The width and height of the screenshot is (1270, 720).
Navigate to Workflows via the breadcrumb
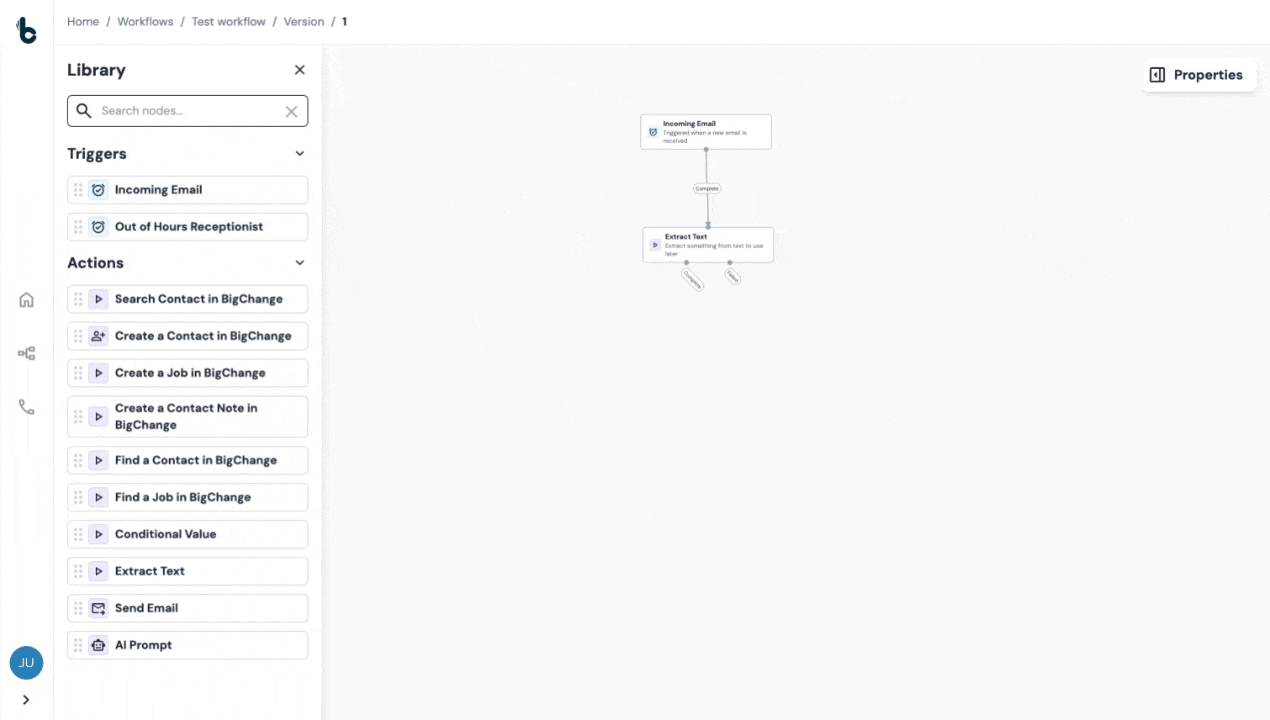[x=145, y=21]
